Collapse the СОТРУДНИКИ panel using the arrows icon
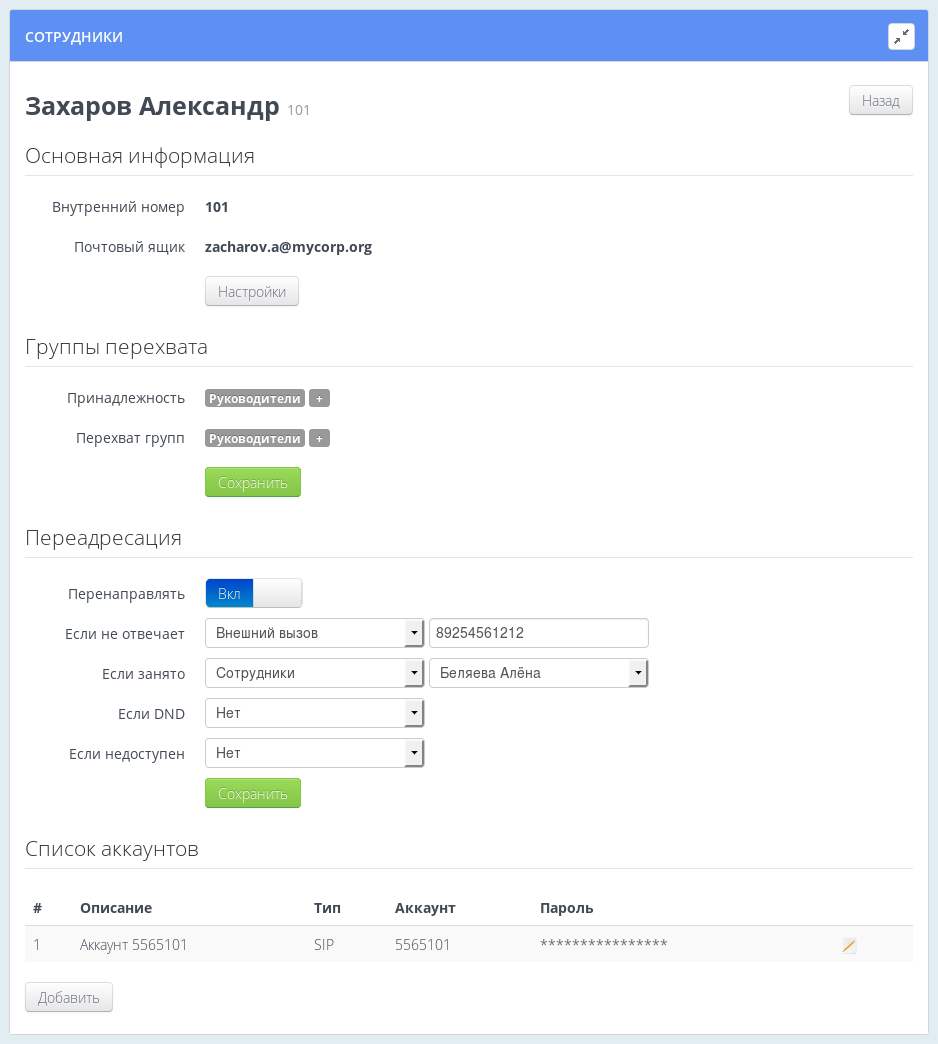 pyautogui.click(x=902, y=36)
